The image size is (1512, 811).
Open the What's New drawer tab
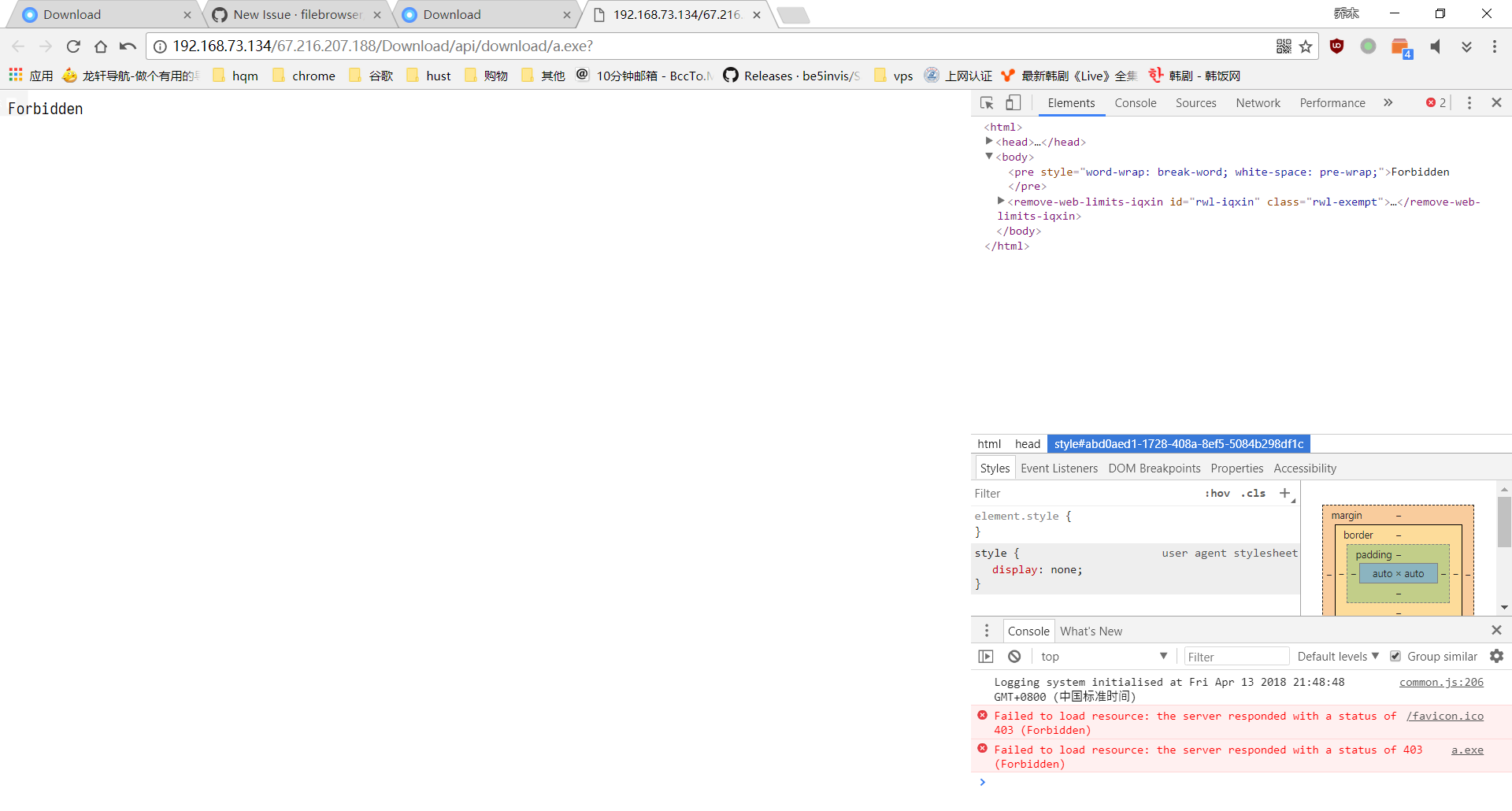click(x=1091, y=631)
